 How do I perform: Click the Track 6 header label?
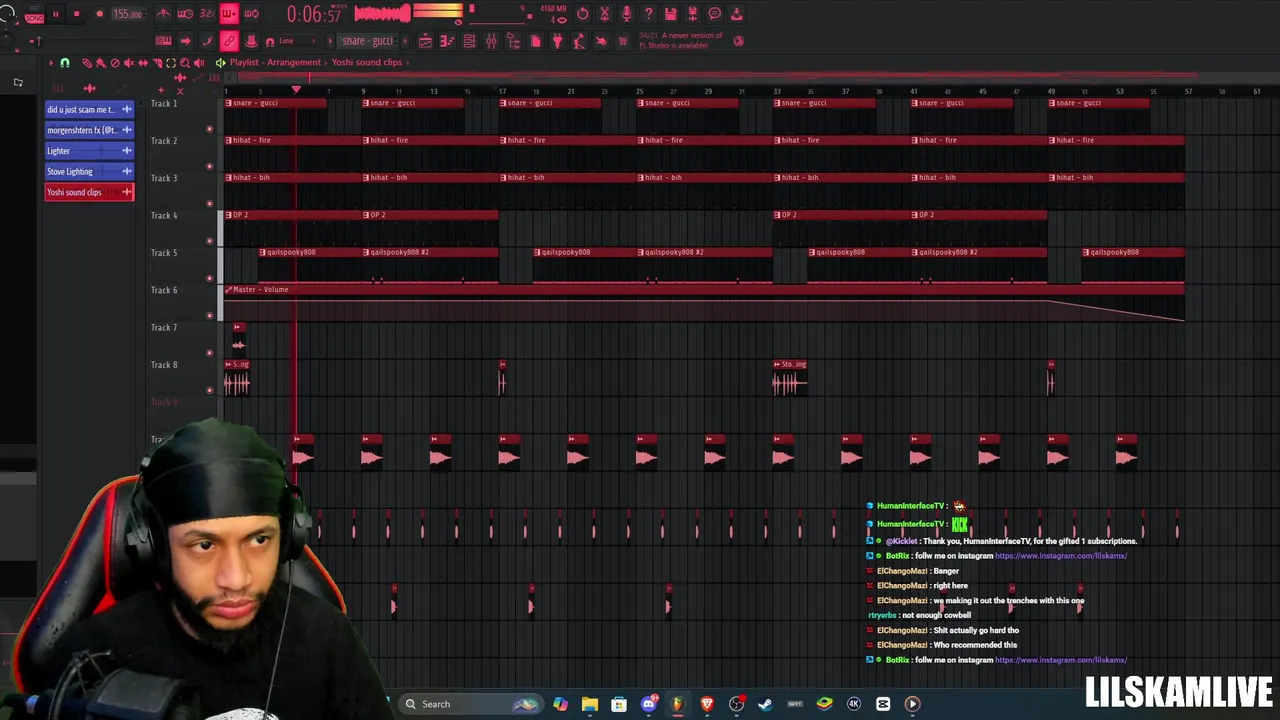click(164, 290)
